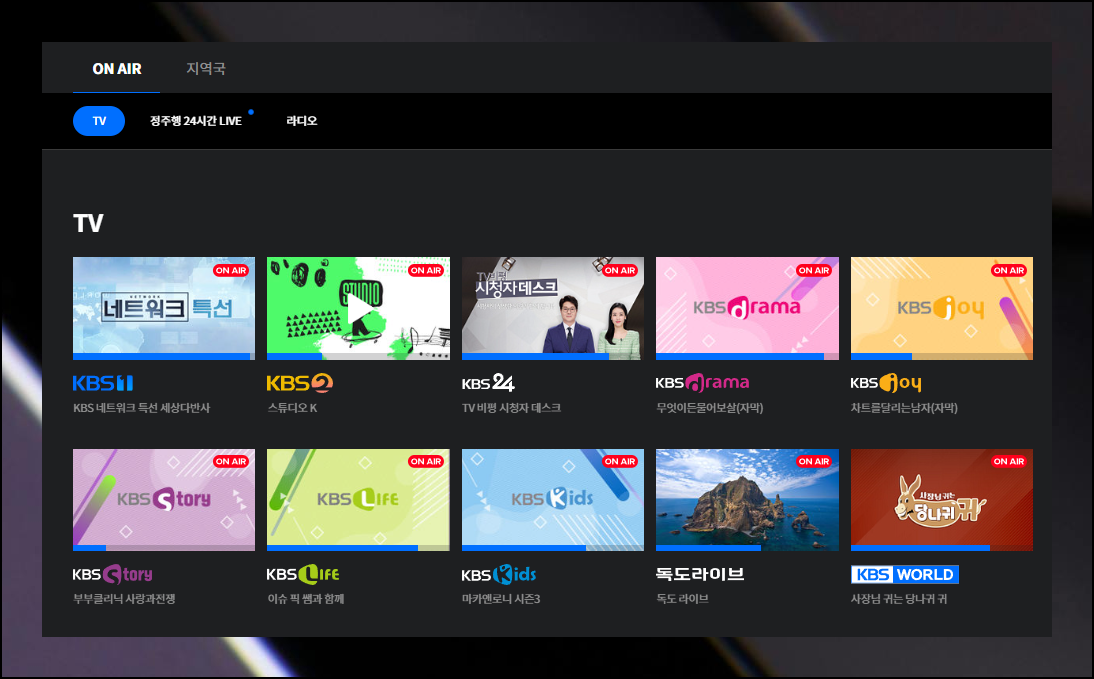Open KBS Kids channel thumbnail
This screenshot has width=1094, height=679.
[553, 498]
